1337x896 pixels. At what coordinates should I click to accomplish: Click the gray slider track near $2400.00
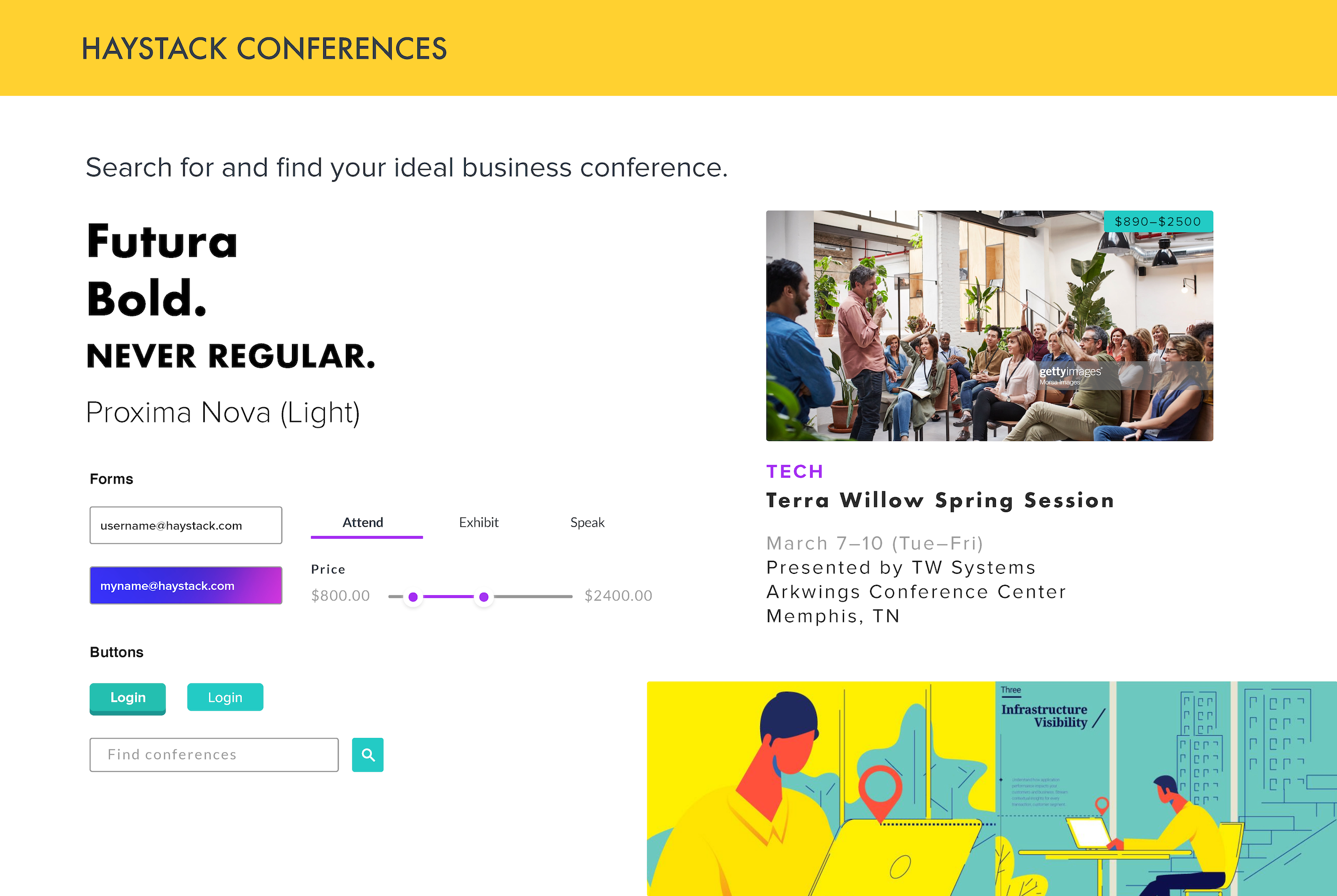point(533,597)
